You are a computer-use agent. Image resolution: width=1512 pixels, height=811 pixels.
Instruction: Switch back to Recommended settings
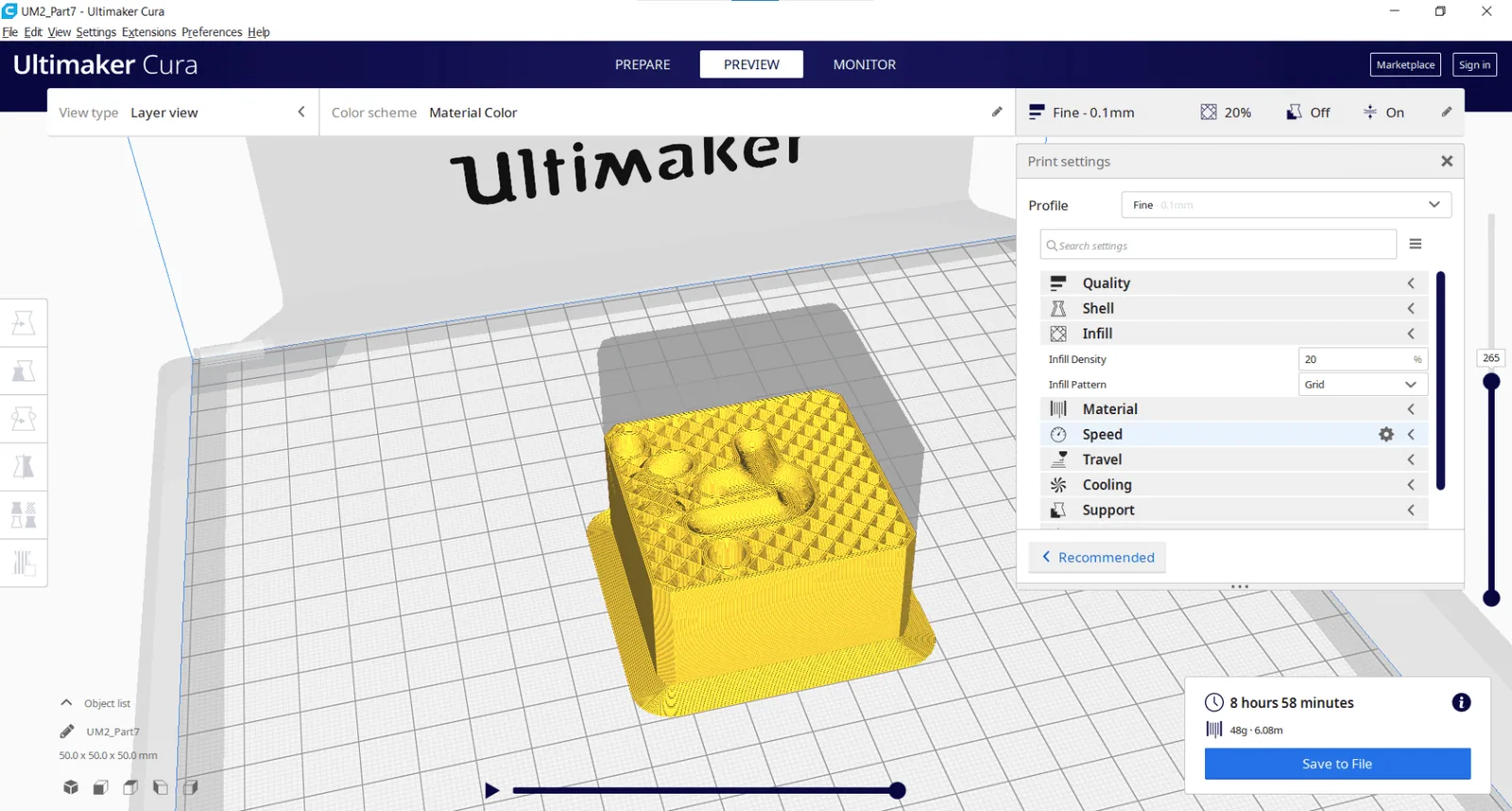pos(1097,558)
